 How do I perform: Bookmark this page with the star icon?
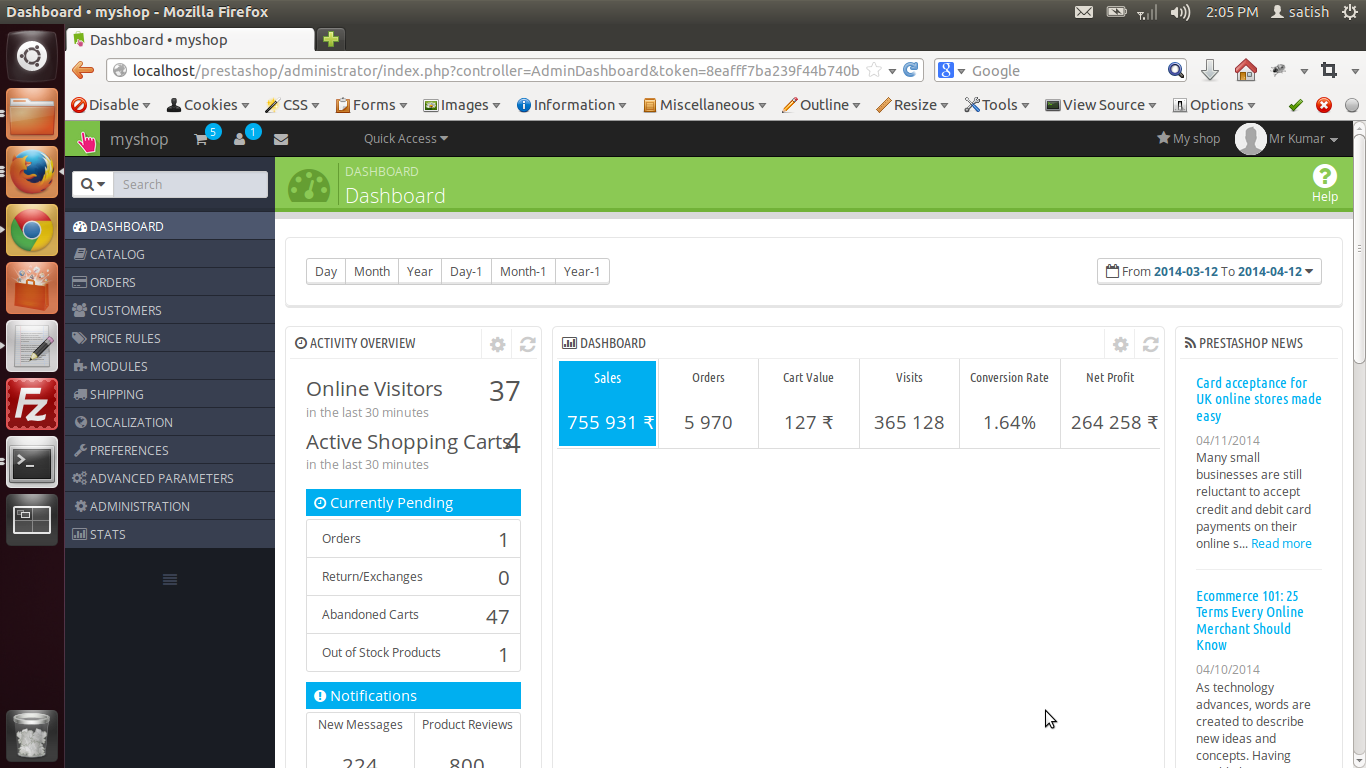click(874, 70)
